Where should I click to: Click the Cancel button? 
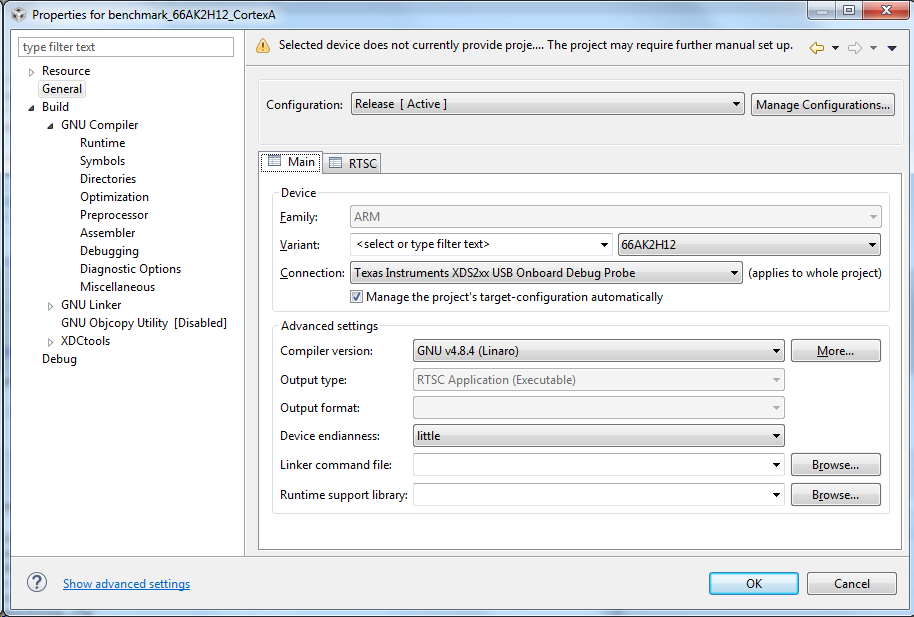pos(852,583)
